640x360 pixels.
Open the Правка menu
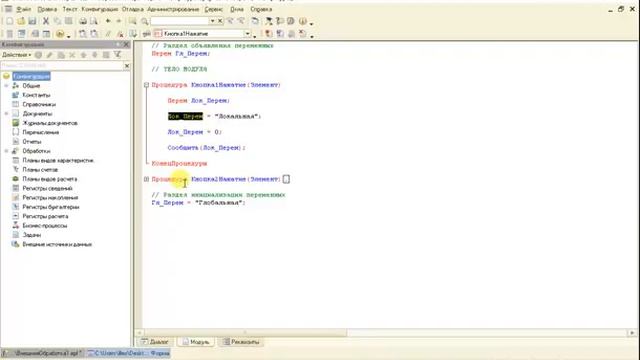(x=47, y=9)
